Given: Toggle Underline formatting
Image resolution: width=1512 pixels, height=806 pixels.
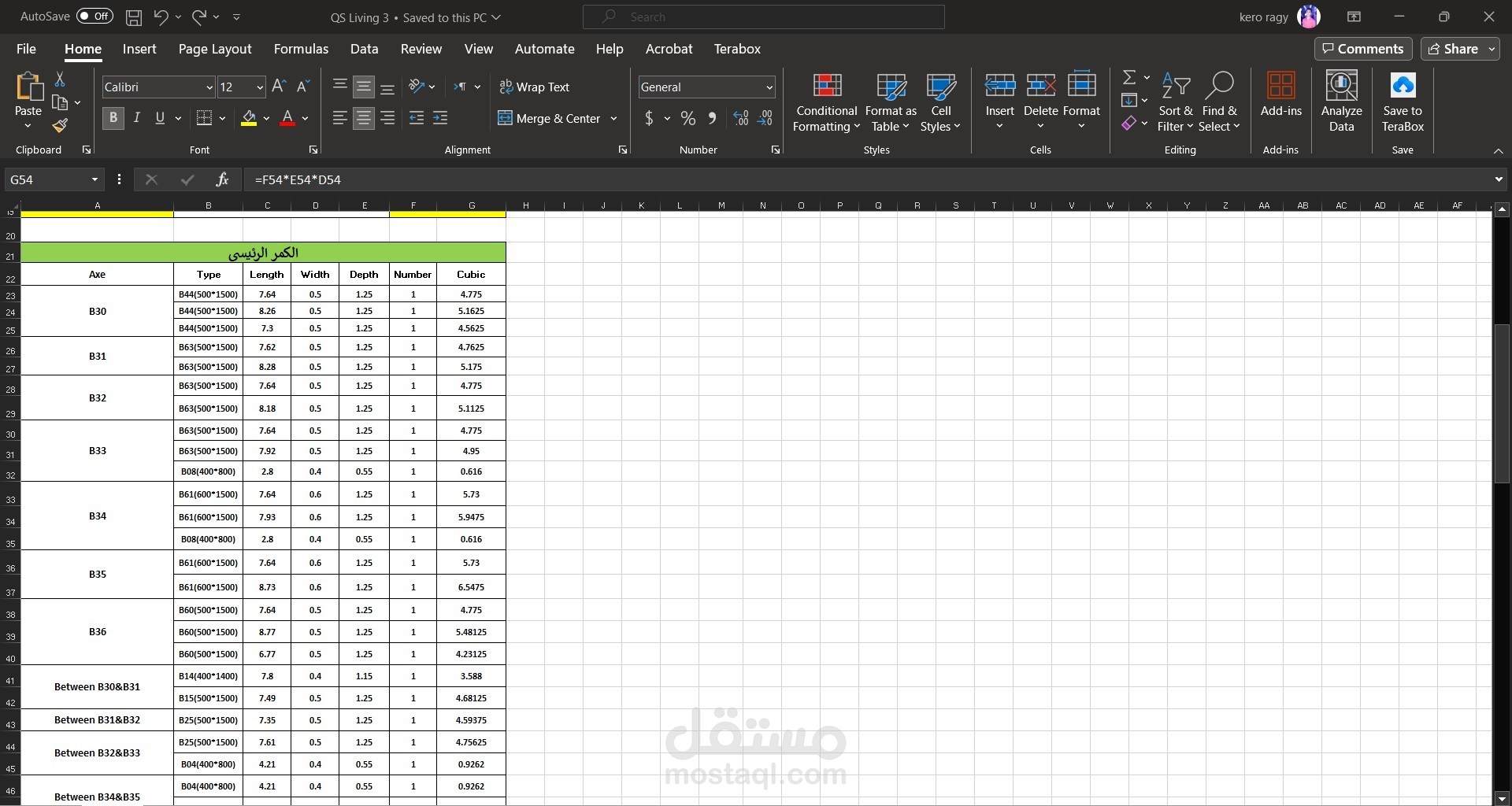Looking at the screenshot, I should click(160, 118).
